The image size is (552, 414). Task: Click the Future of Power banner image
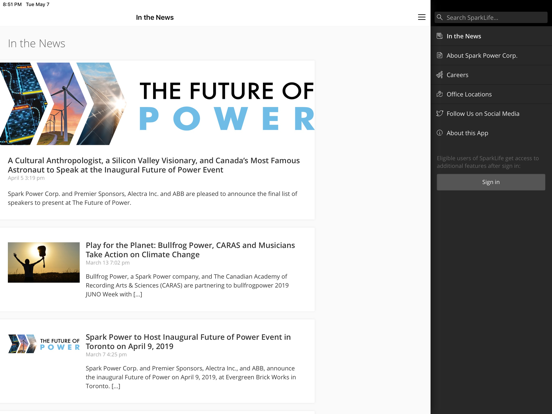157,104
